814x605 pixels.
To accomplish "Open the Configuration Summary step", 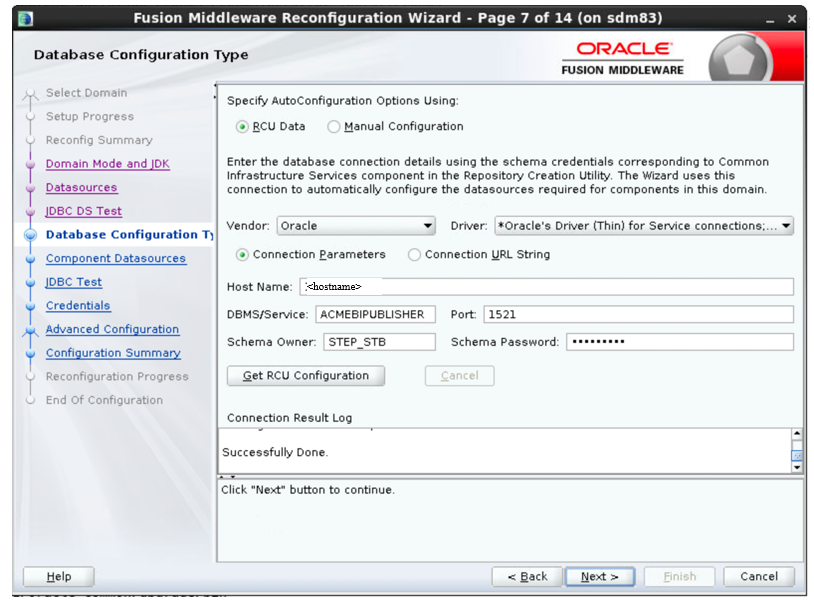I will click(113, 353).
